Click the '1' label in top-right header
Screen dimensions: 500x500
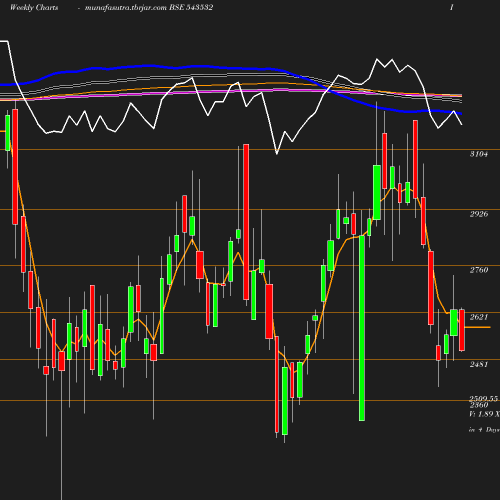[452, 7]
